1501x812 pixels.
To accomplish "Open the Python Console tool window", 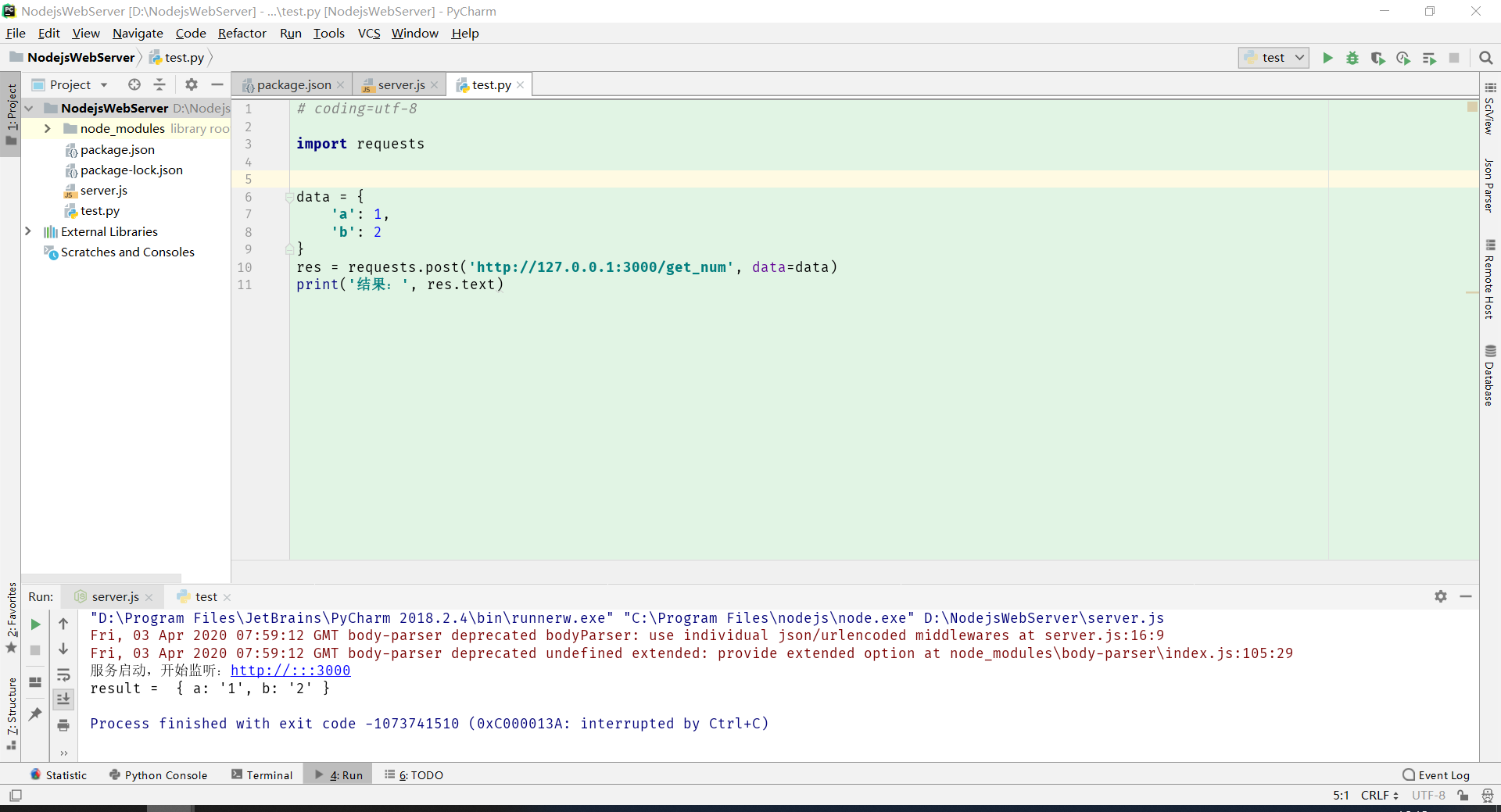I will coord(159,775).
